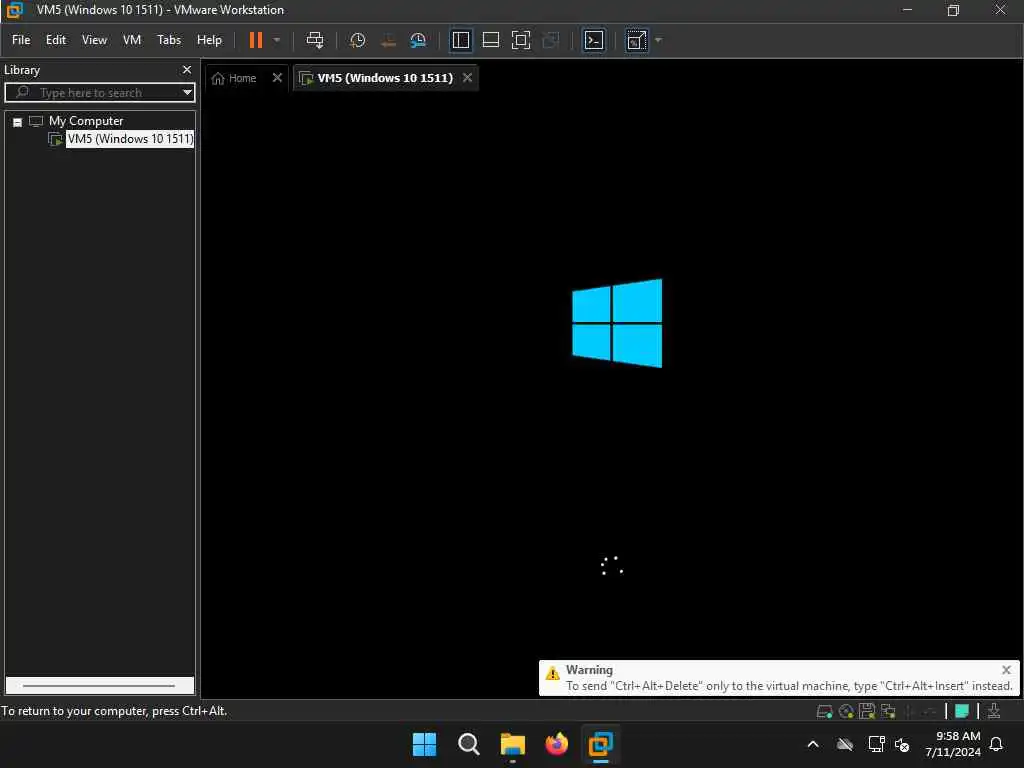
Task: Close the VM5 (Windows 10 1511) tab
Action: point(468,78)
